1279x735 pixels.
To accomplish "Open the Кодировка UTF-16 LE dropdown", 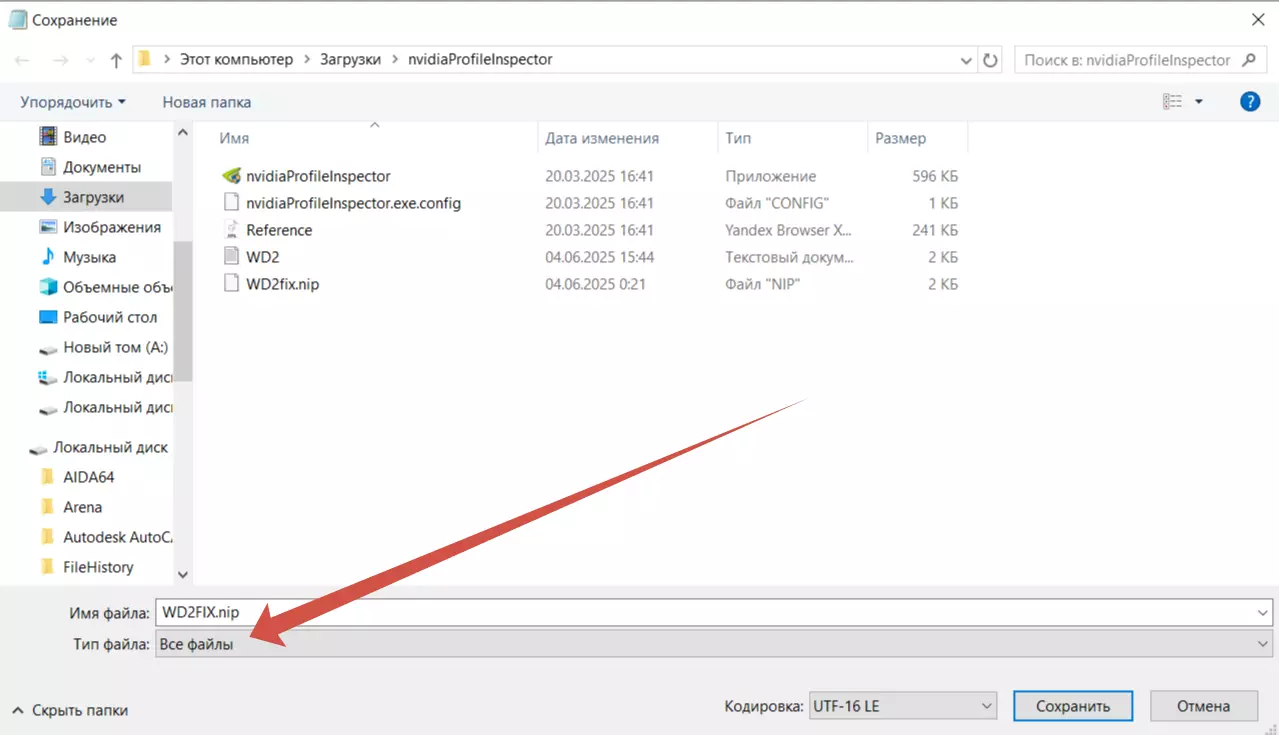I will 903,706.
